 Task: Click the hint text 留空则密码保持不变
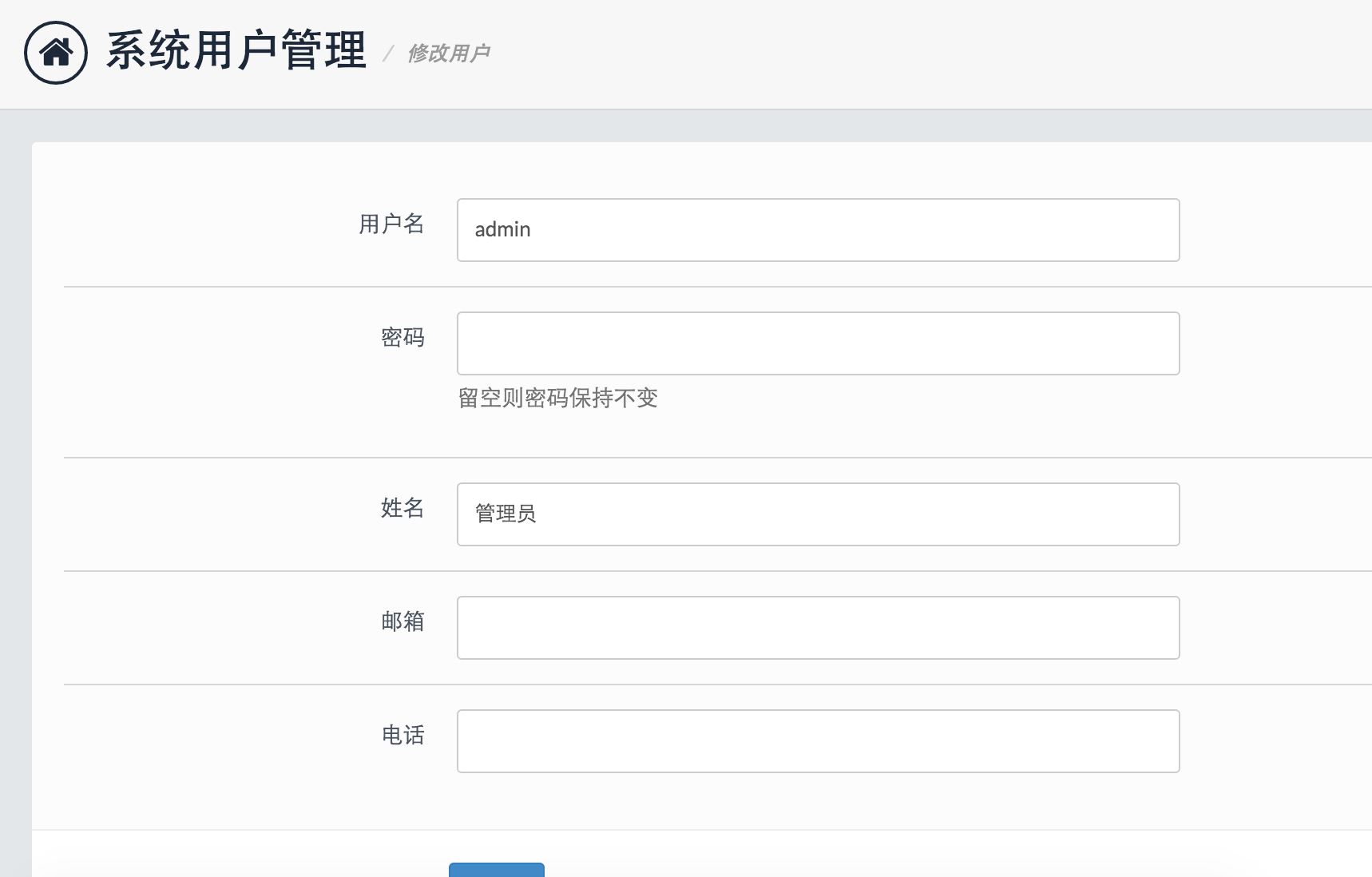point(558,398)
